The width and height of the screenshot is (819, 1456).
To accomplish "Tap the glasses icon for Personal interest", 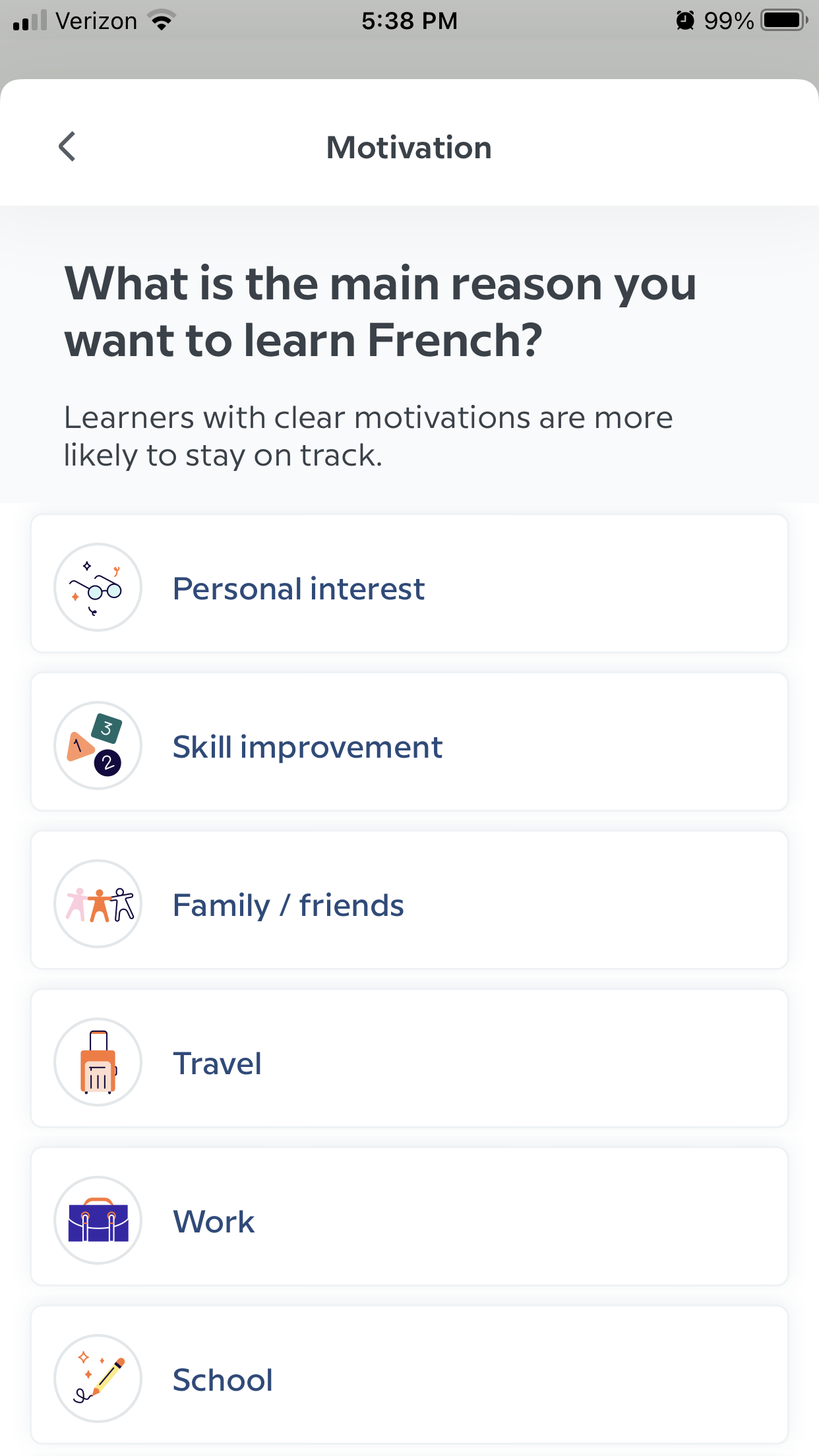I will (98, 587).
